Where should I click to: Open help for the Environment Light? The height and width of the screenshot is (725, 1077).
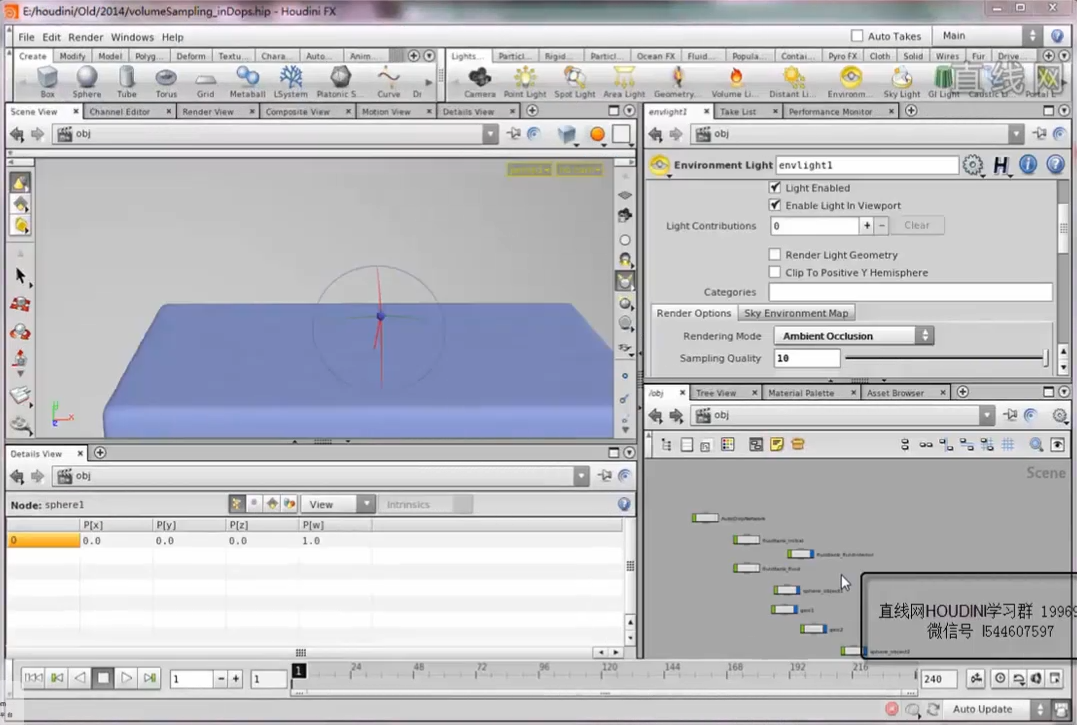tap(1055, 165)
